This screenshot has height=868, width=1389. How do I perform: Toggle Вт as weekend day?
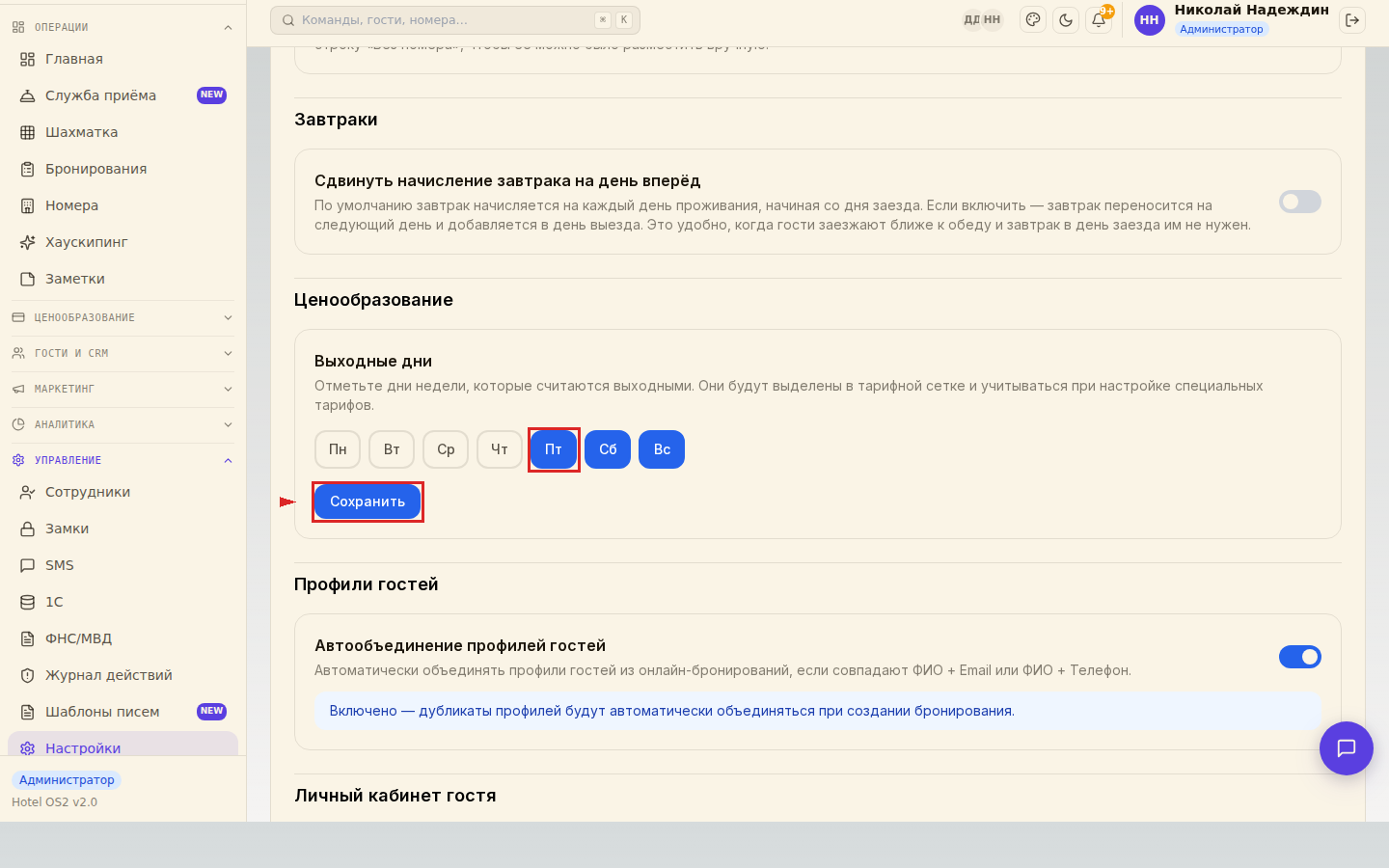coord(392,449)
